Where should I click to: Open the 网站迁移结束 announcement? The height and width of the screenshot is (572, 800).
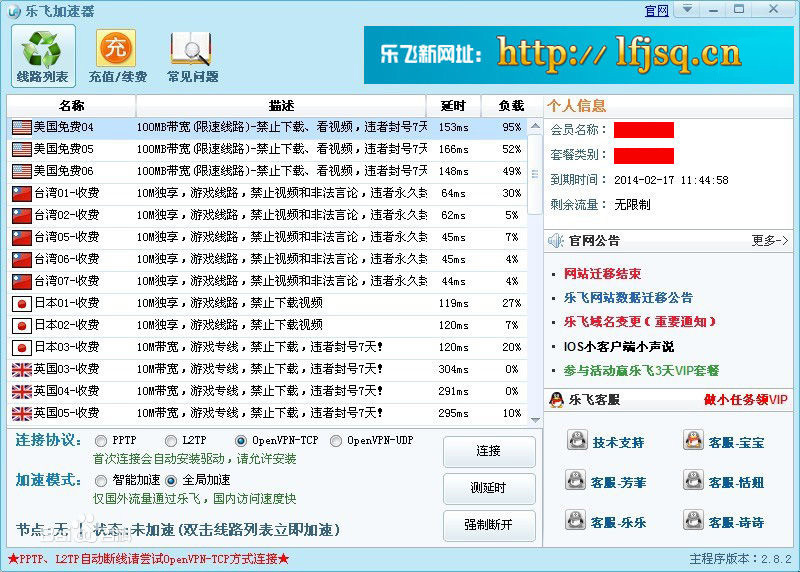pyautogui.click(x=602, y=273)
